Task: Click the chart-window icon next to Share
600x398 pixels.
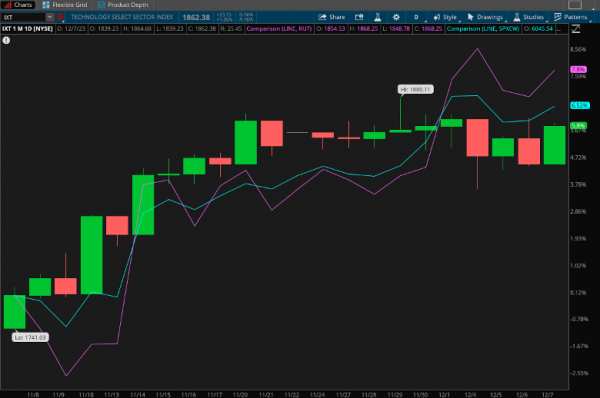Action: coord(359,17)
